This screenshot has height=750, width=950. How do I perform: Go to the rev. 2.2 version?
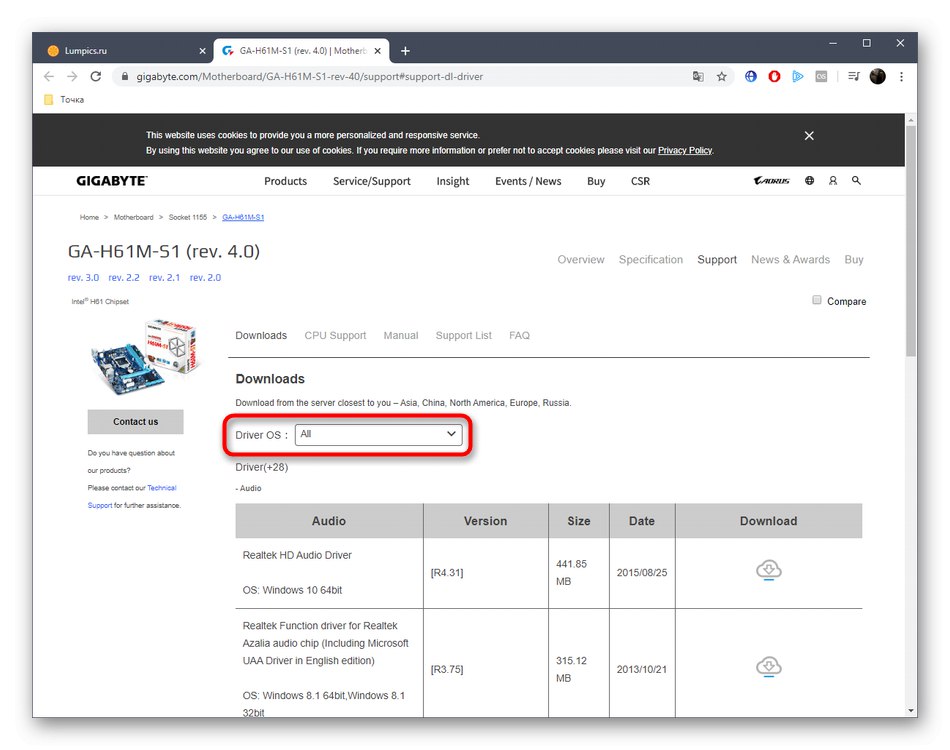pyautogui.click(x=124, y=277)
